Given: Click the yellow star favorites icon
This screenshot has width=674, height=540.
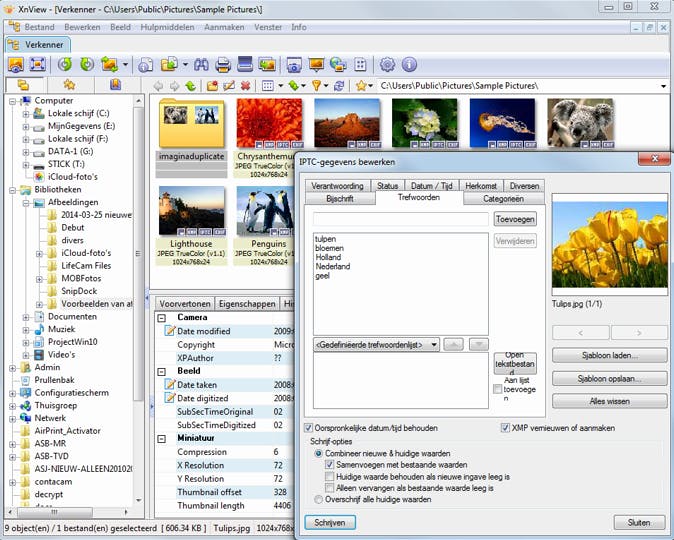Looking at the screenshot, I should [361, 86].
